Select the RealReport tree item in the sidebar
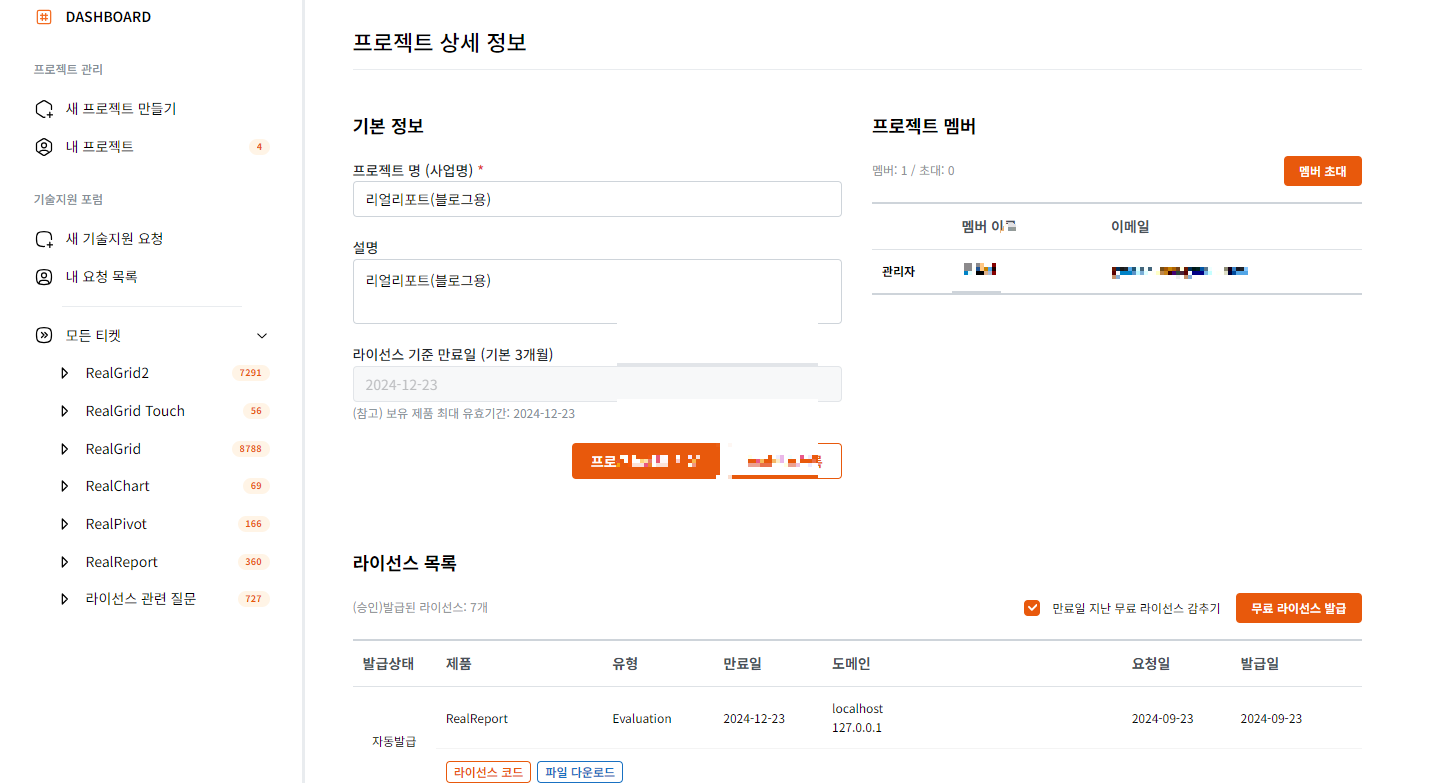Viewport: 1435px width, 783px height. [x=122, y=562]
